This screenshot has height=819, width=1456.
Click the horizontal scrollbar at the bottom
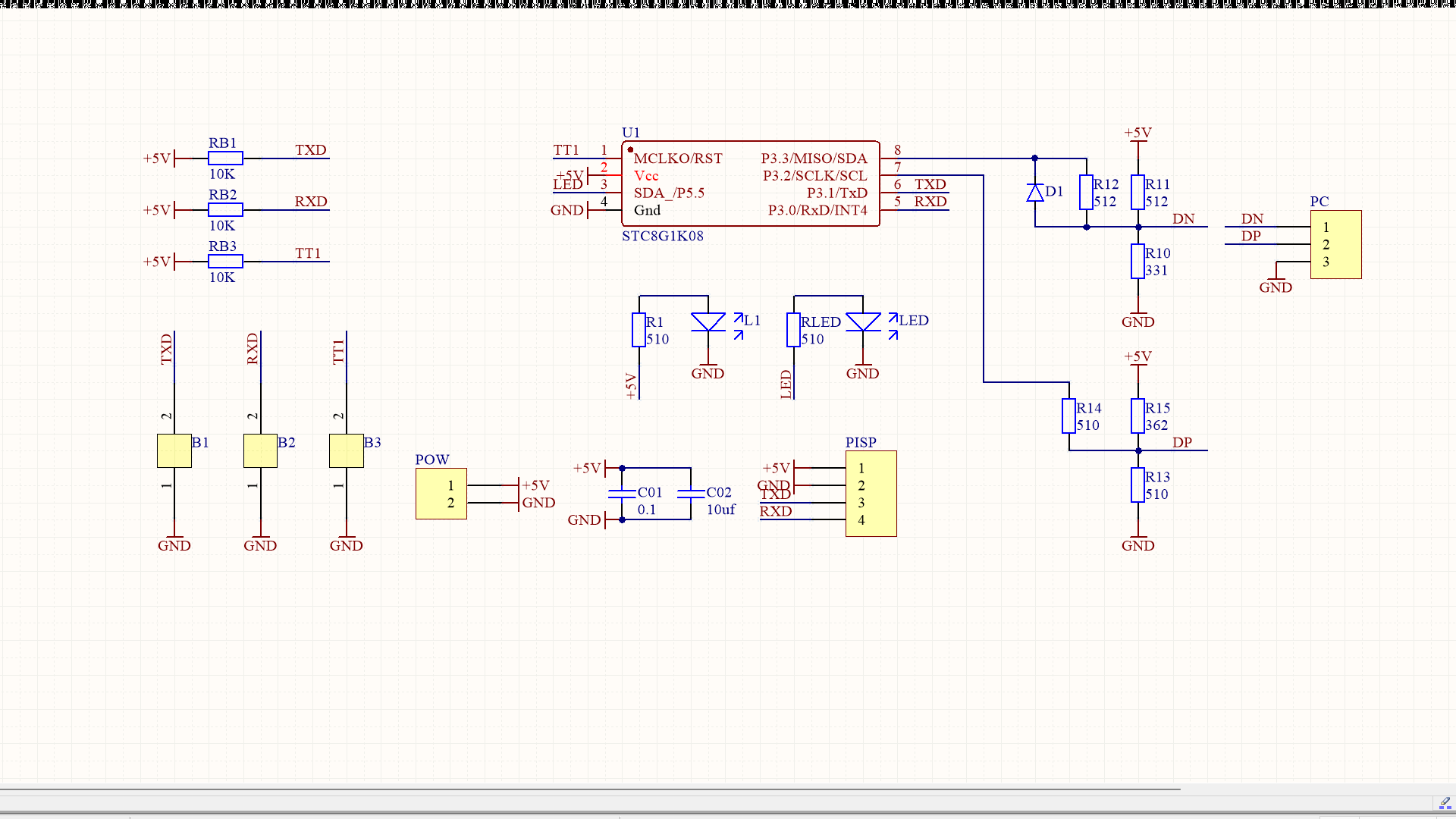pyautogui.click(x=590, y=789)
